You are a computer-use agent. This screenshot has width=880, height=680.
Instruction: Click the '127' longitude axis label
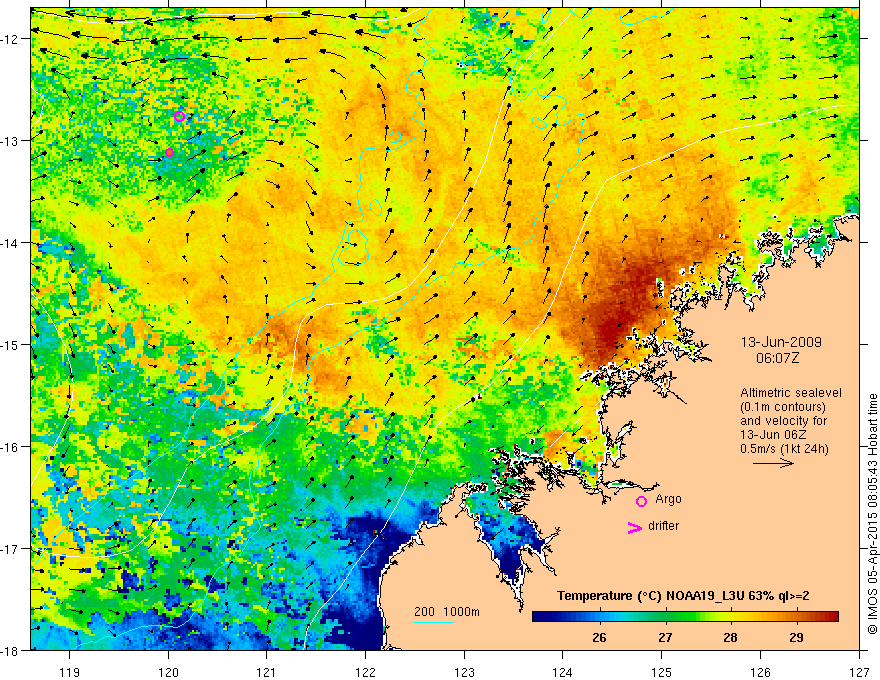(859, 672)
